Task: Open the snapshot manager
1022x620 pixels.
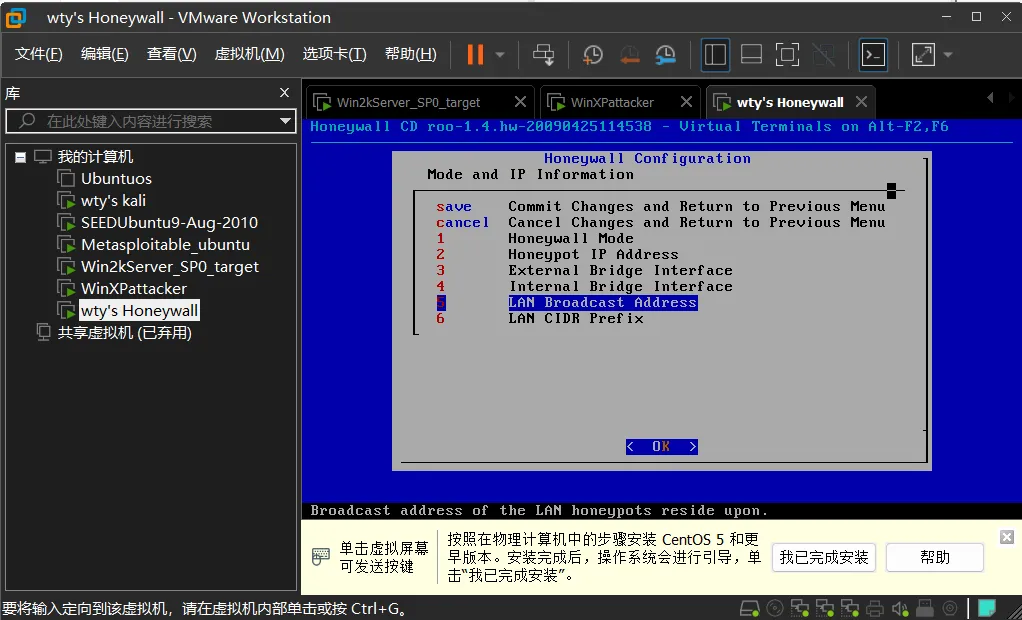Action: tap(665, 54)
